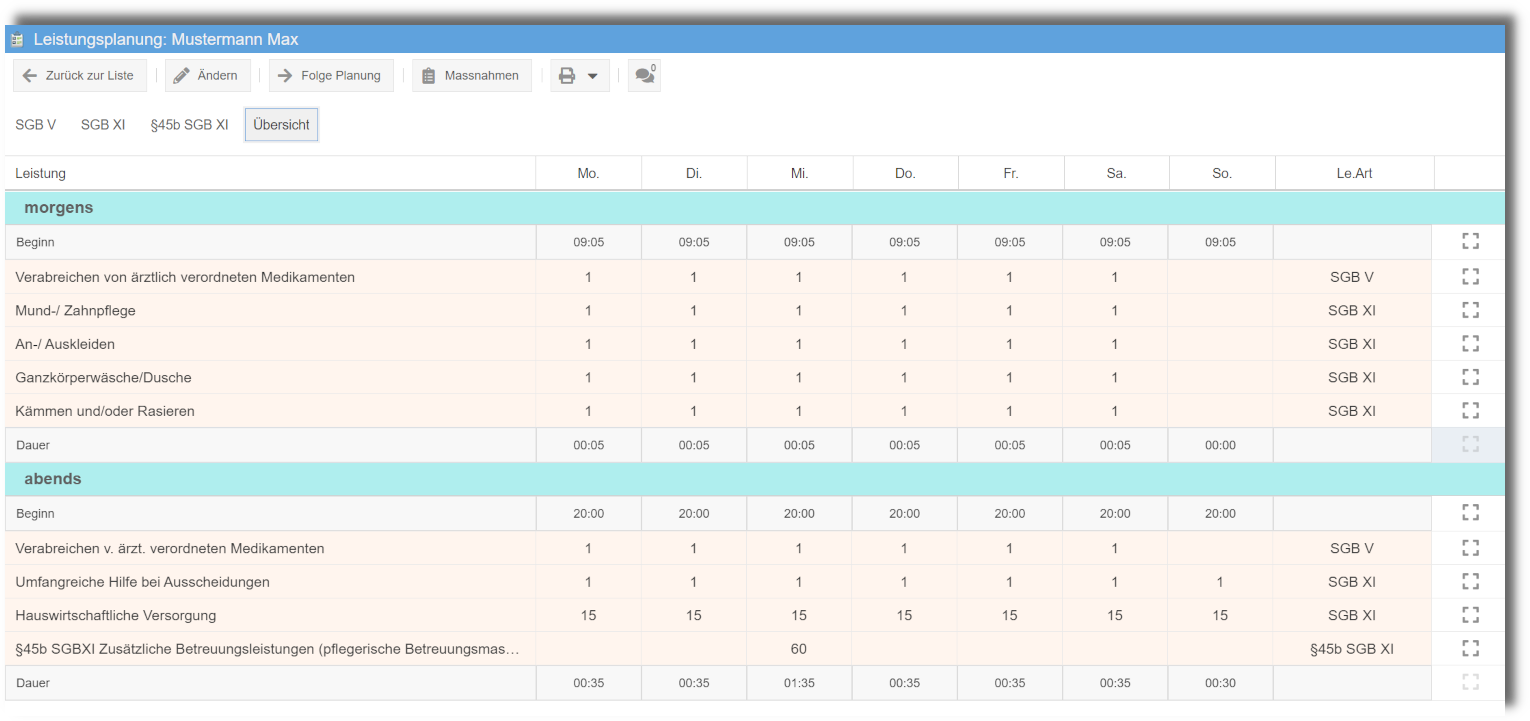Click Zurück zur Liste

pos(79,75)
